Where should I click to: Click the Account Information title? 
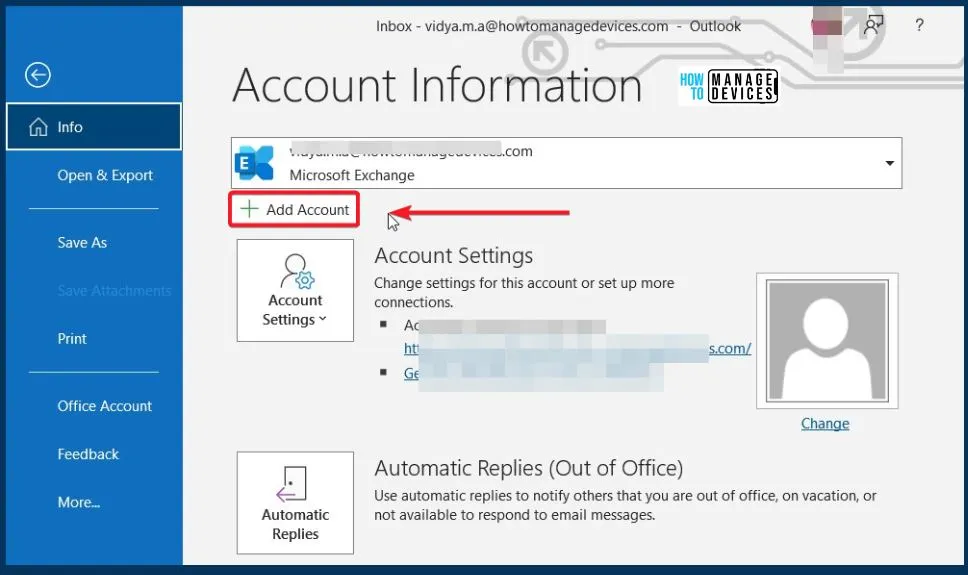437,85
